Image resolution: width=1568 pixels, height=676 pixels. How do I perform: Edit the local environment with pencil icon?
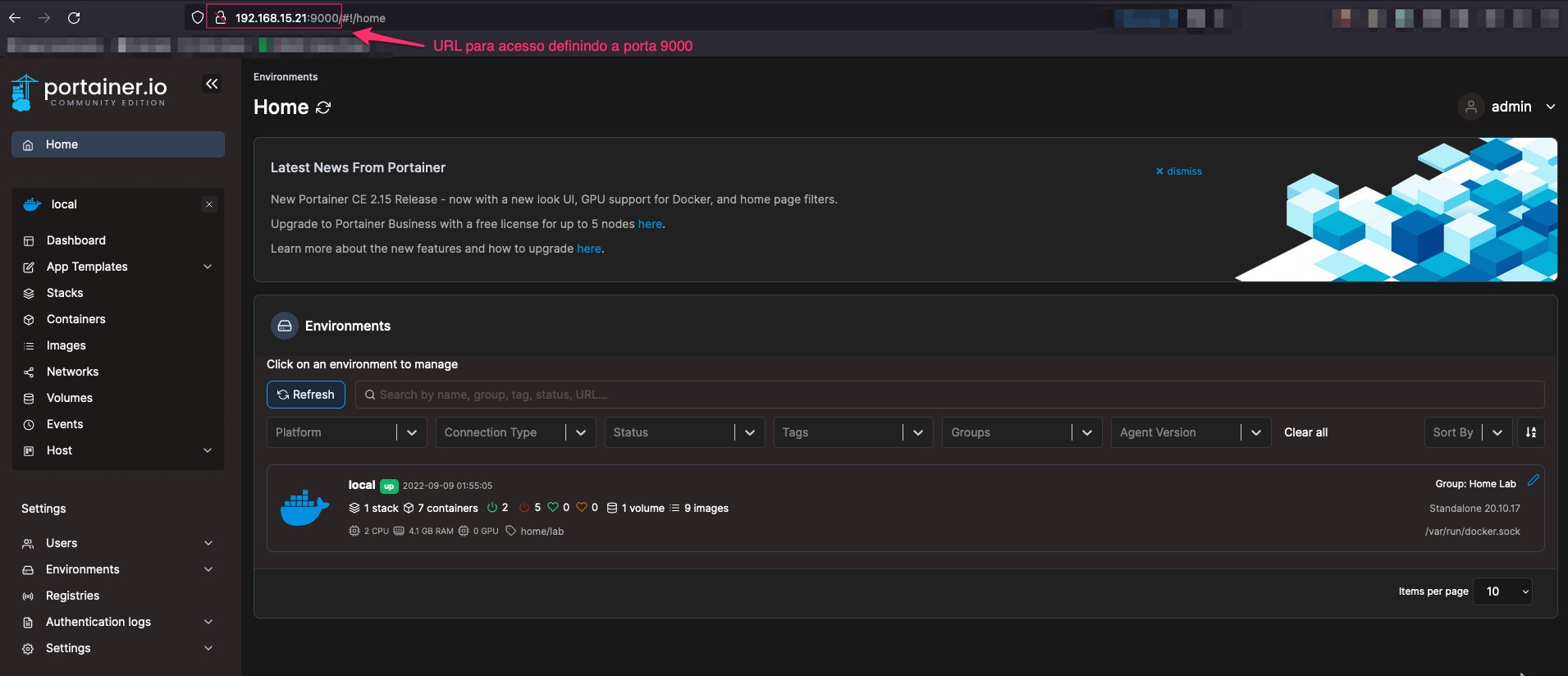1533,480
